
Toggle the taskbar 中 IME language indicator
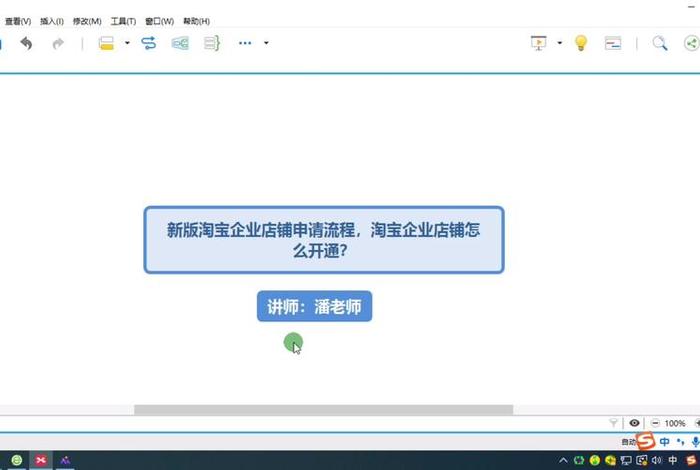coord(672,460)
